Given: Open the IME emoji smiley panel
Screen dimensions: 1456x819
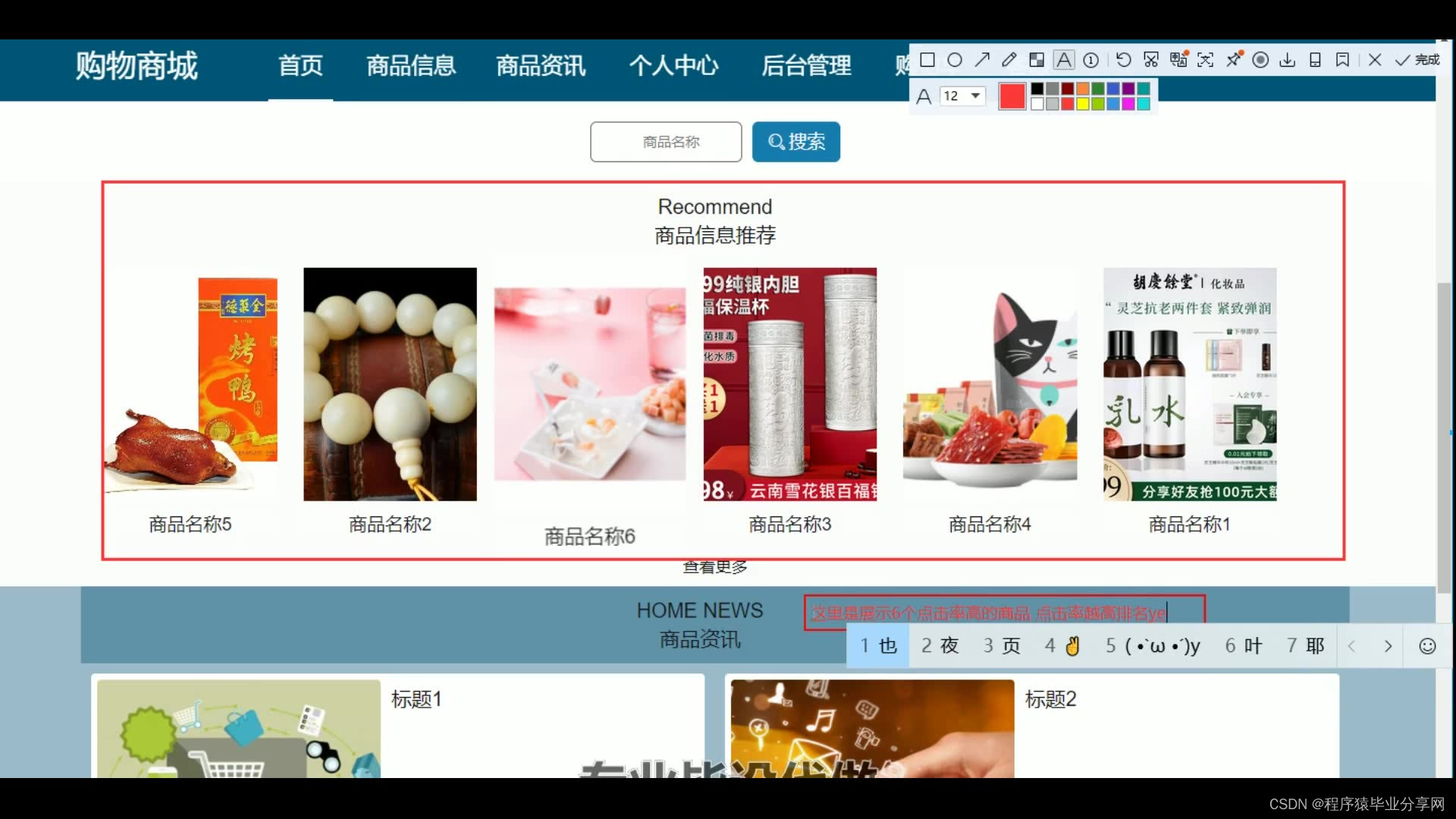Looking at the screenshot, I should click(x=1427, y=646).
